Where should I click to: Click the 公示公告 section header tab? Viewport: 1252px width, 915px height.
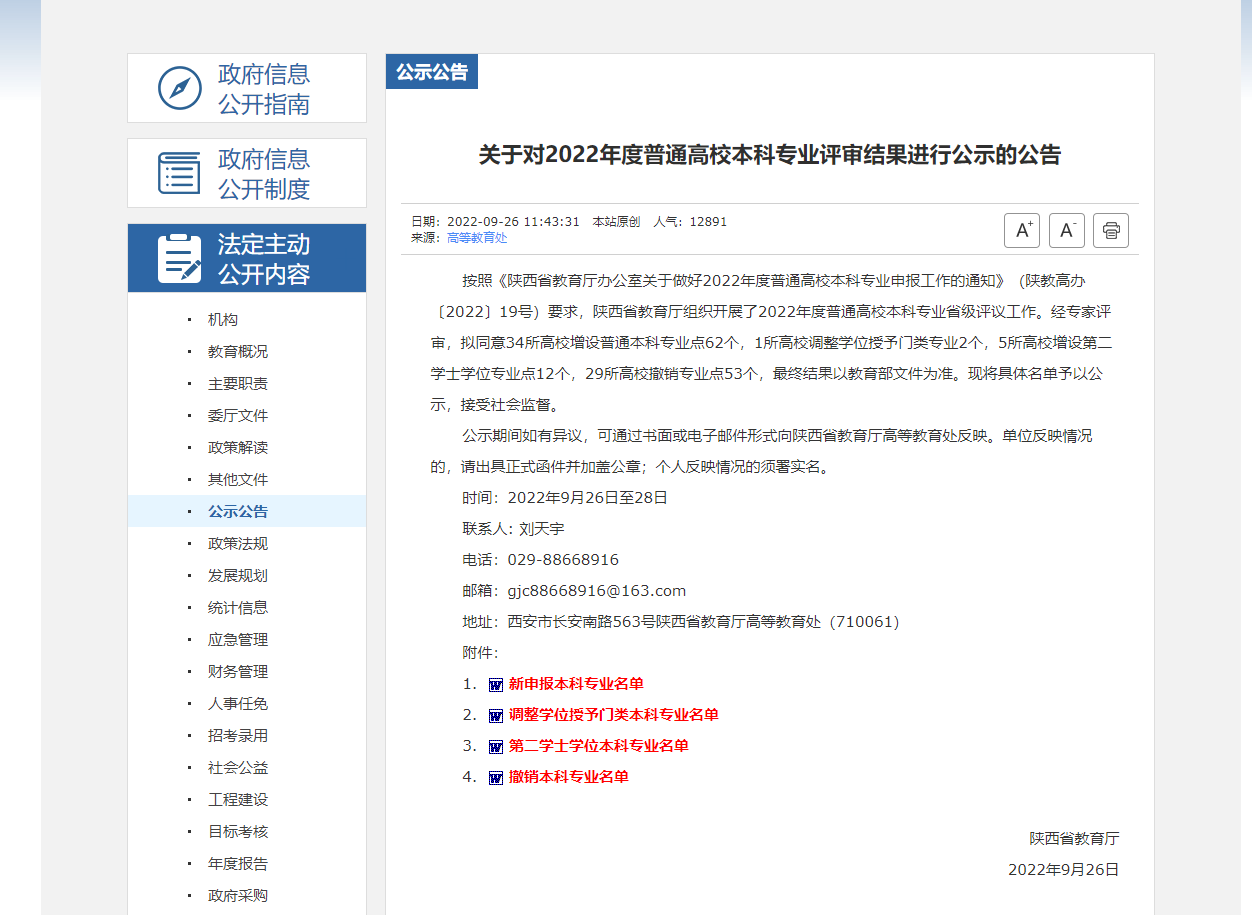point(432,72)
